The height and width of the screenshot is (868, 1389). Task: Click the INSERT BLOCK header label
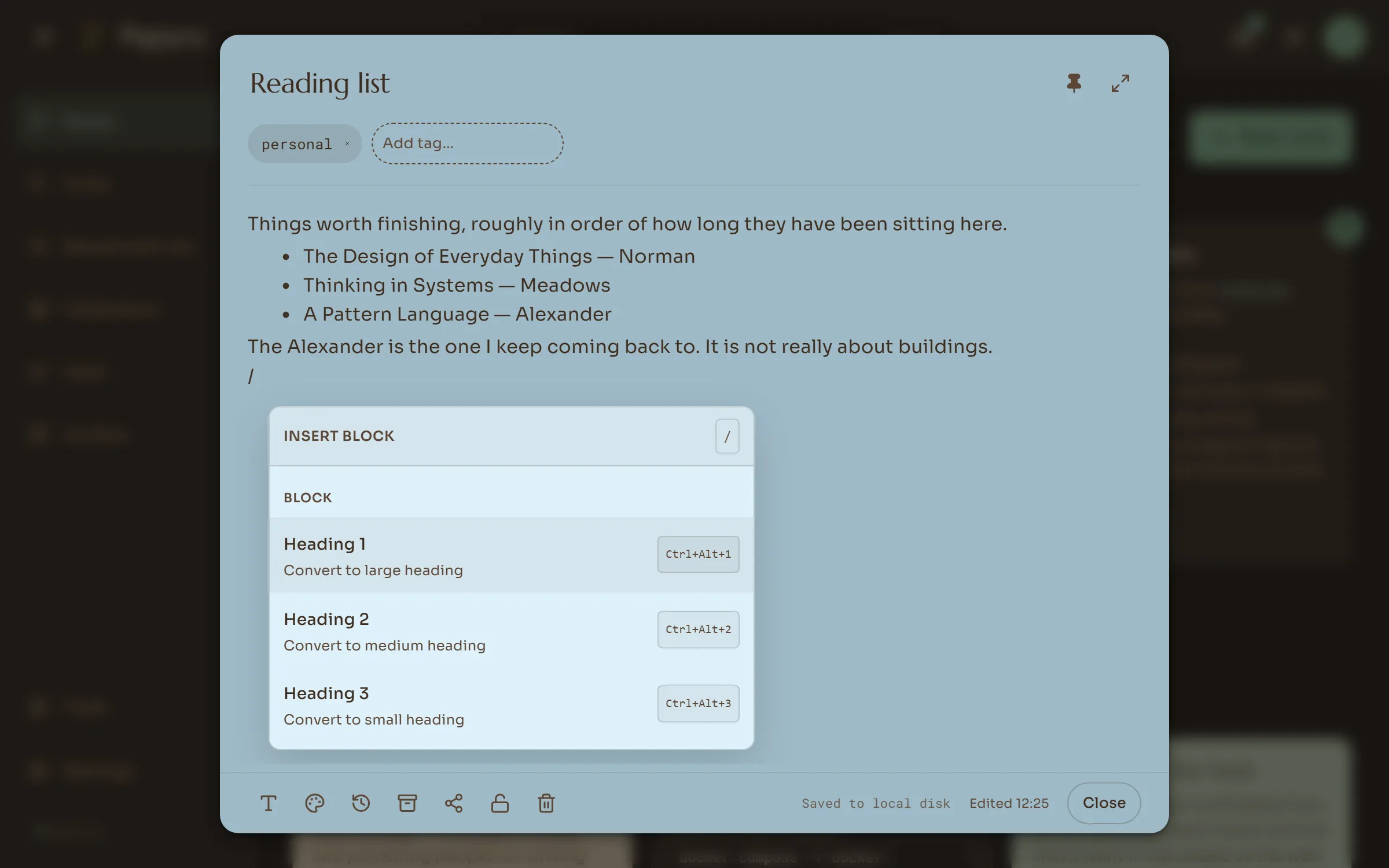(339, 436)
